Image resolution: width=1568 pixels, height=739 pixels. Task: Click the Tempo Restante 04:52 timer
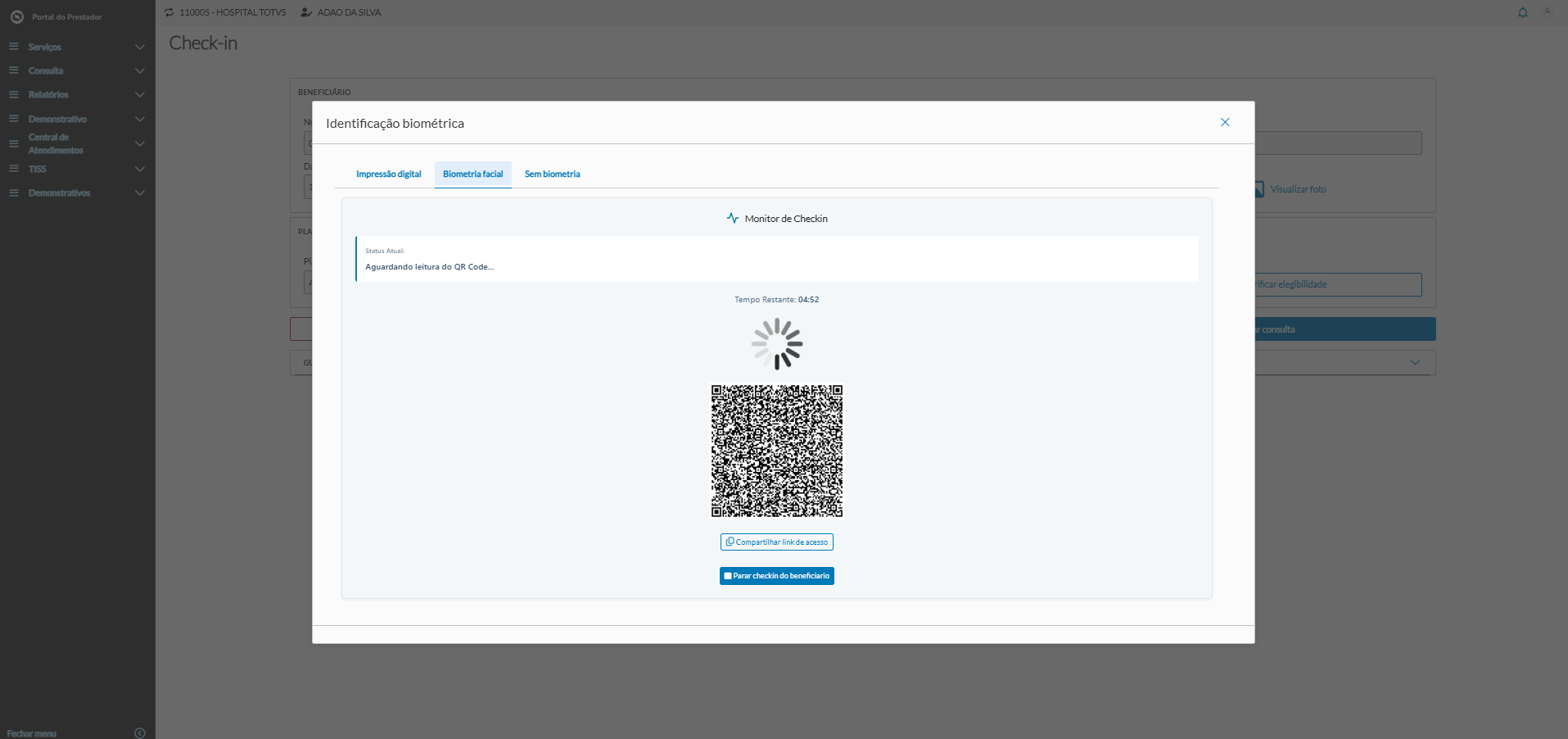click(777, 300)
